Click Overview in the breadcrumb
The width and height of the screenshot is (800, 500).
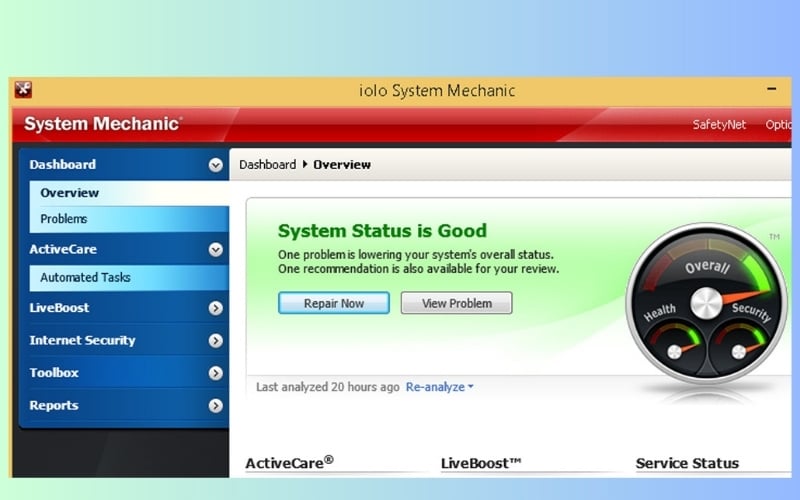pyautogui.click(x=342, y=164)
